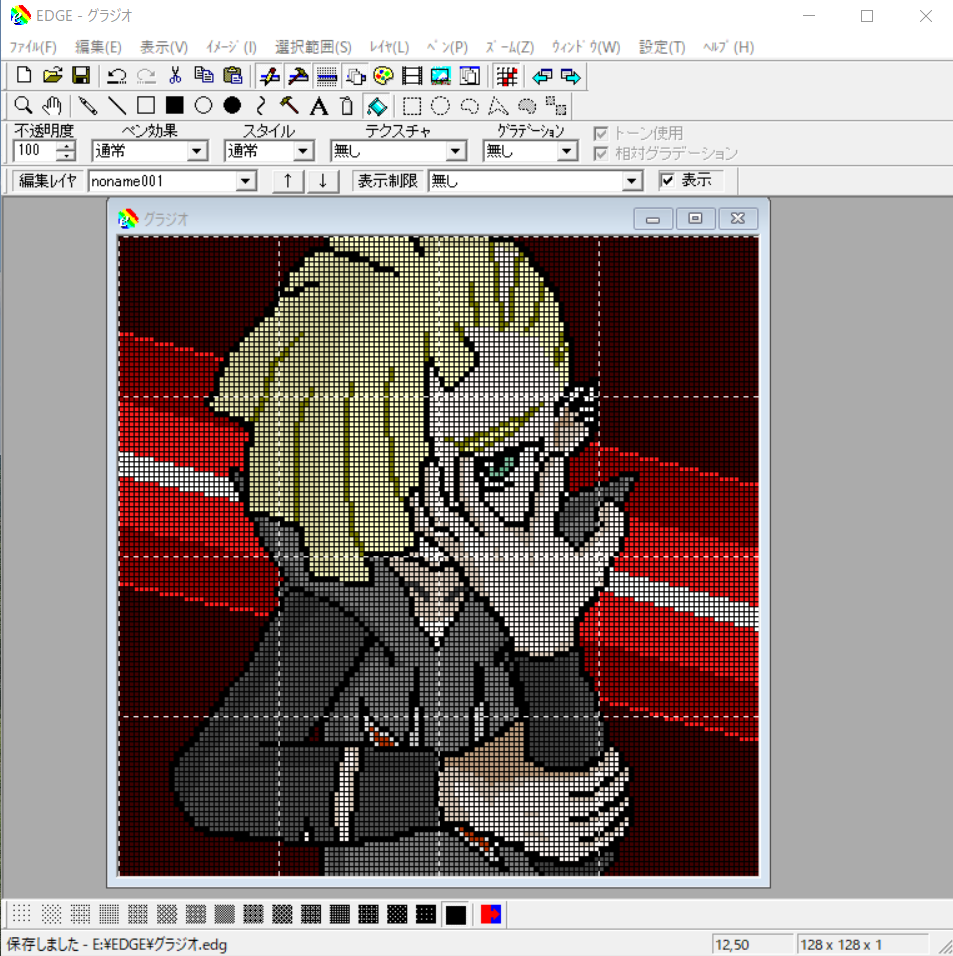Select the hand pan tool

click(x=52, y=106)
